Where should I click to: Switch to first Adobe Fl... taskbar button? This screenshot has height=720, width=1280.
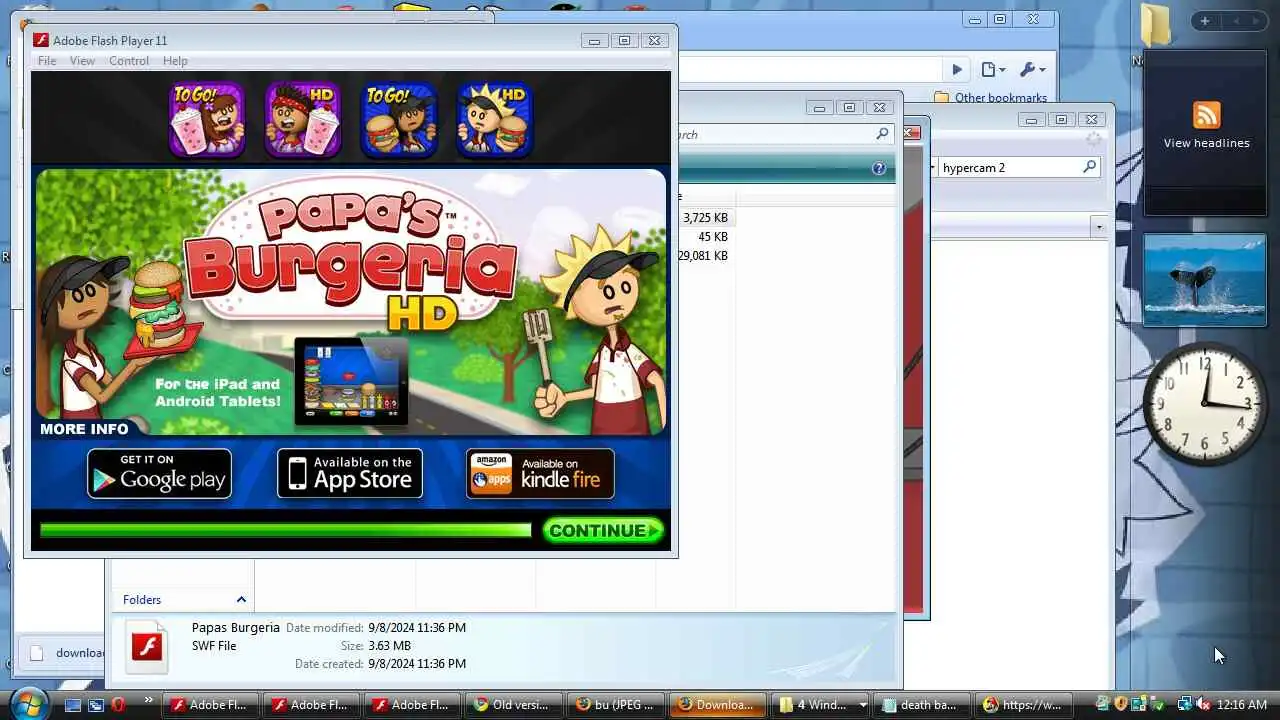tap(209, 705)
